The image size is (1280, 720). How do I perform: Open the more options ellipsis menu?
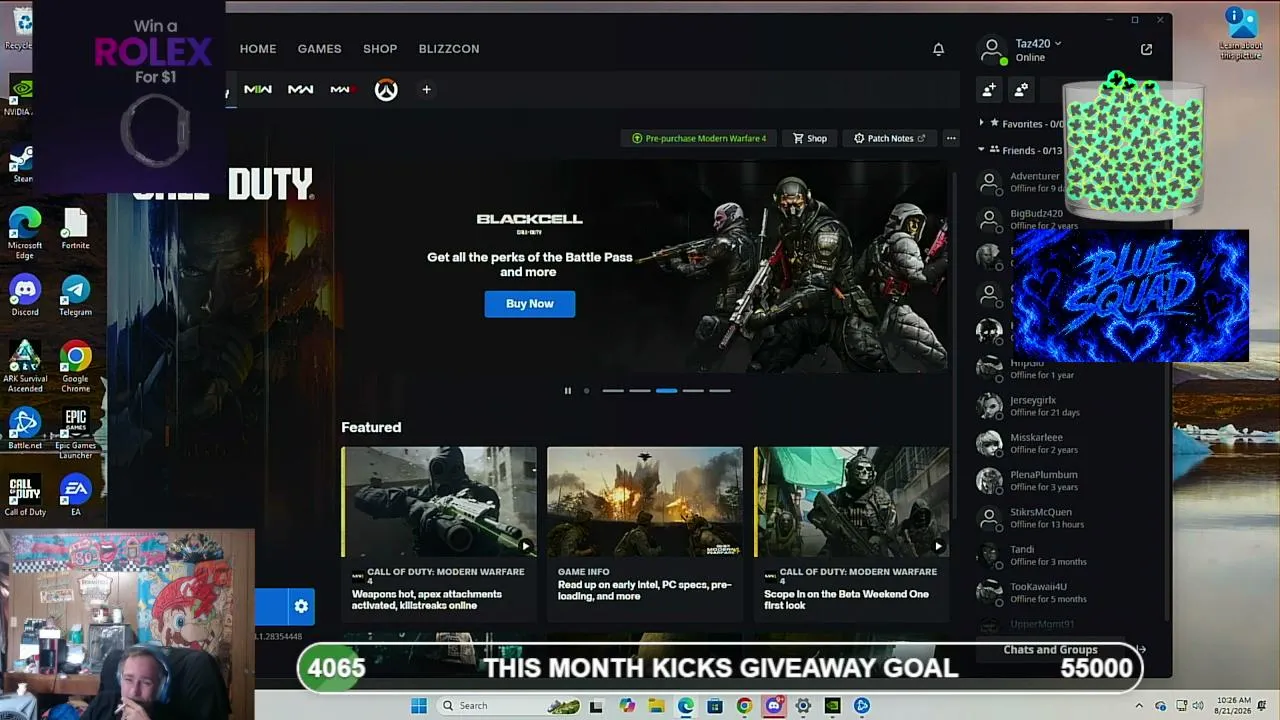click(x=951, y=139)
